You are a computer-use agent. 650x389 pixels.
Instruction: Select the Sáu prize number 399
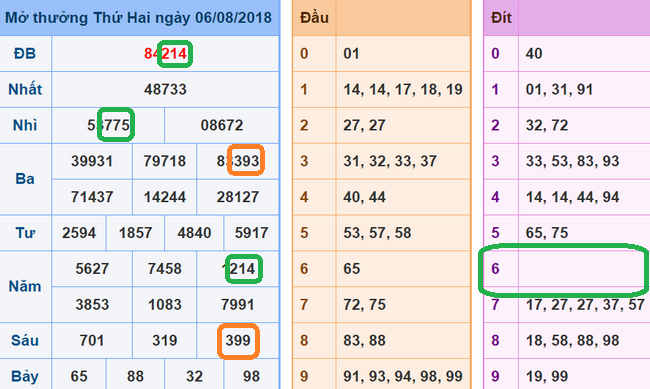(238, 340)
